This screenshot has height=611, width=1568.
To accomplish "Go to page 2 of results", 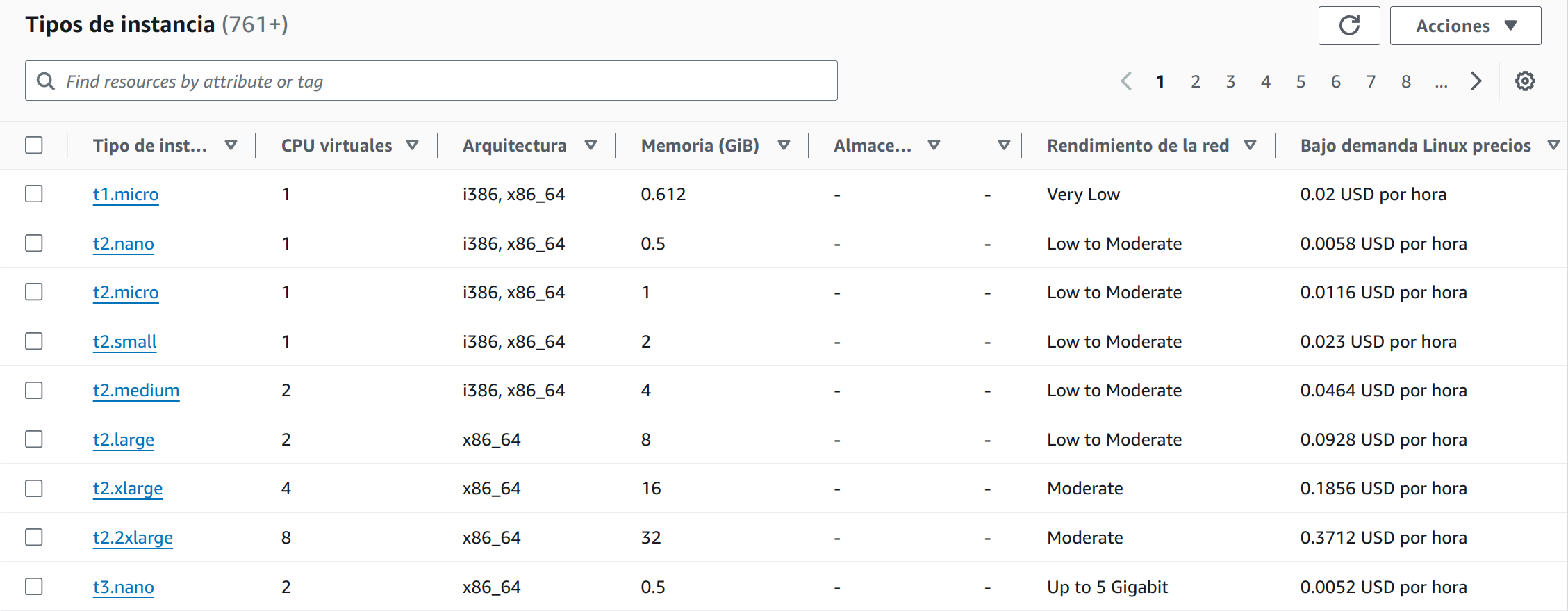I will click(1196, 81).
